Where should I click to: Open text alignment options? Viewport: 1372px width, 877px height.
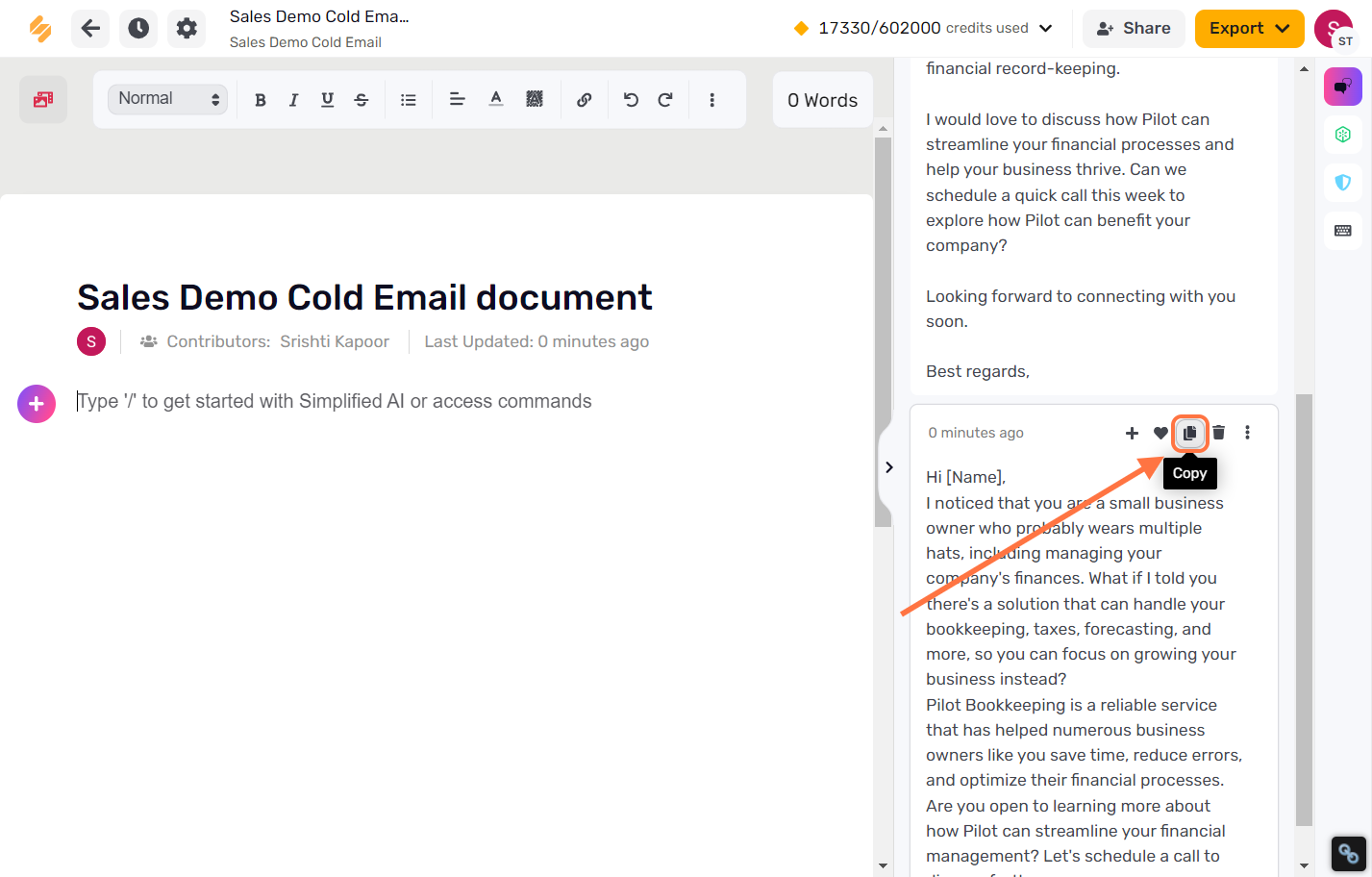click(x=458, y=100)
